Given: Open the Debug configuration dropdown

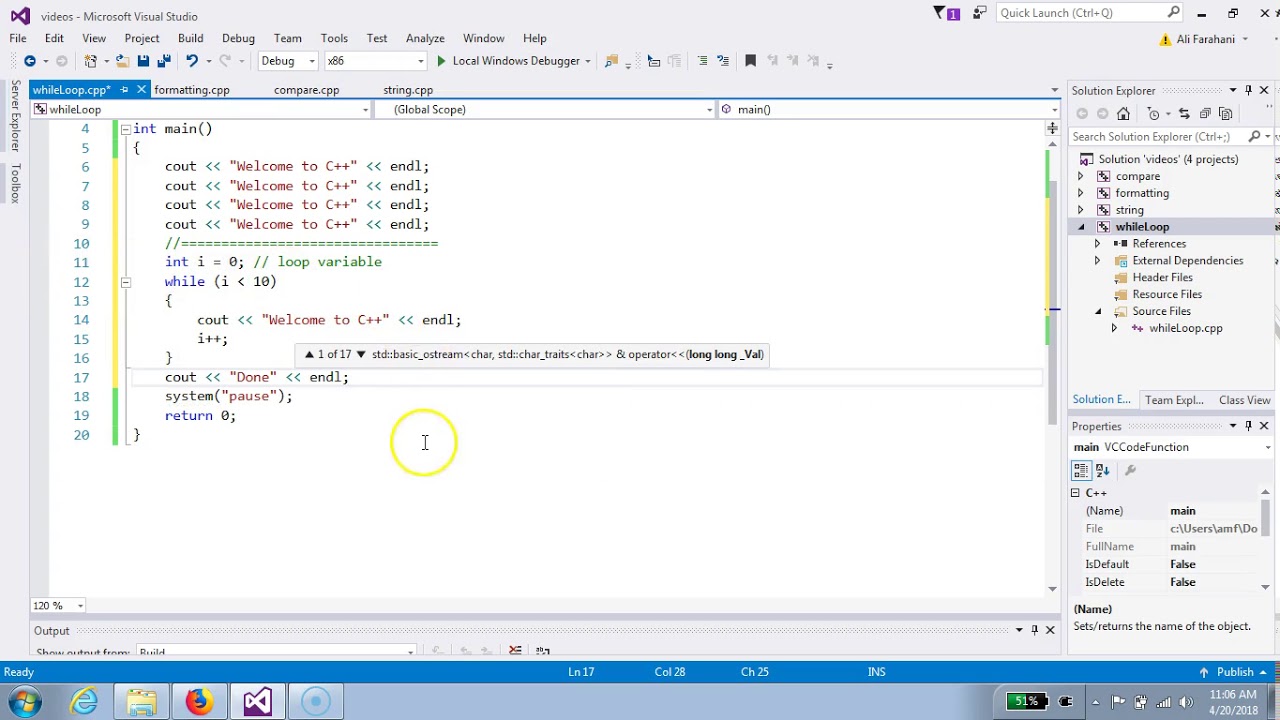Looking at the screenshot, I should [x=286, y=61].
